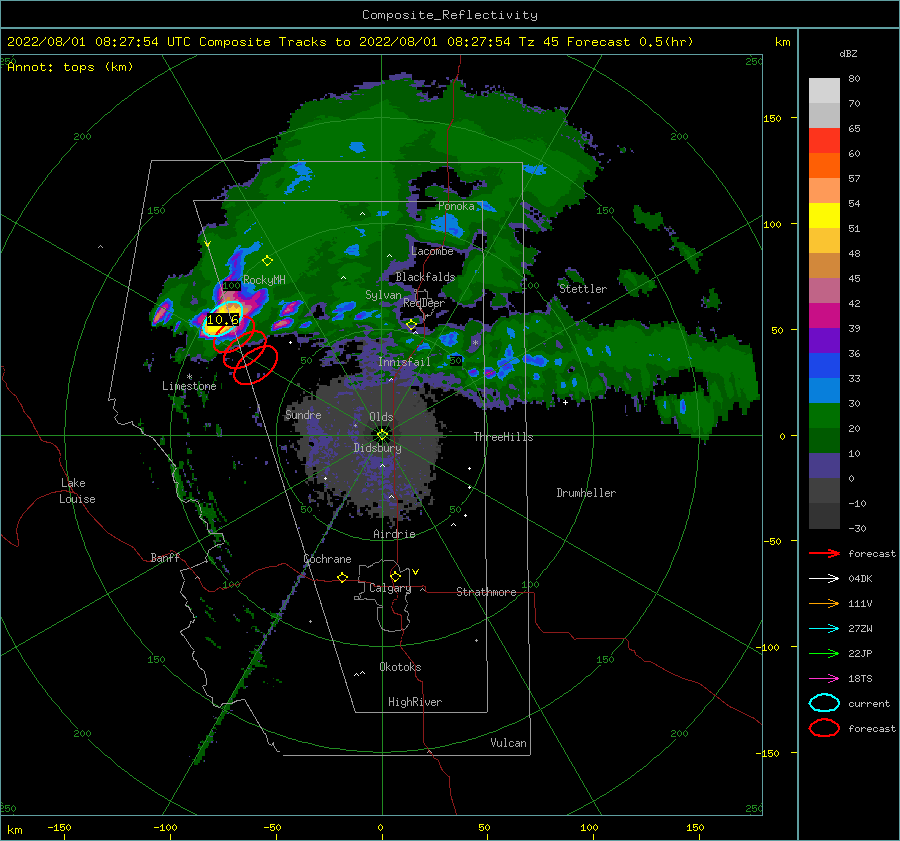
Task: Click the yellow diamond marker near RockyMH
Action: pyautogui.click(x=267, y=261)
